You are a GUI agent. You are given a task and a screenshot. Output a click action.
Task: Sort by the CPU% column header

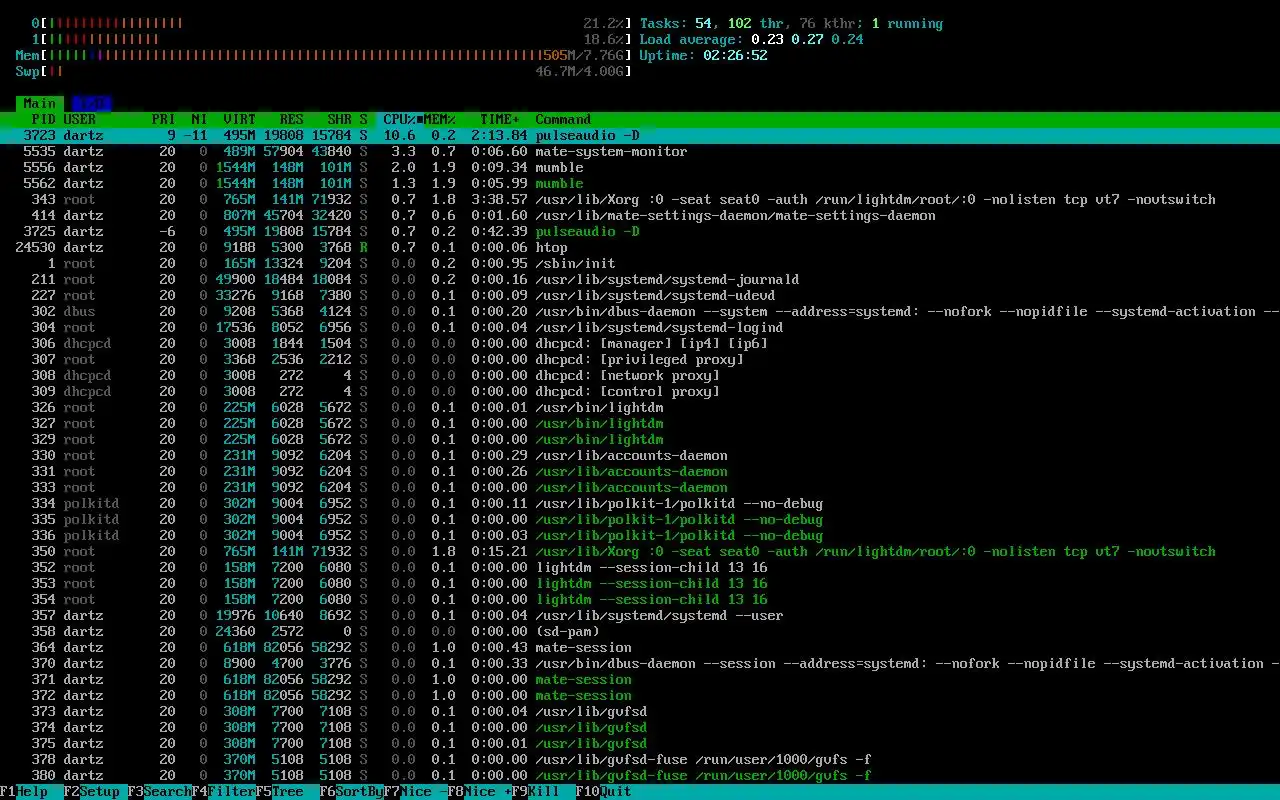coord(400,119)
